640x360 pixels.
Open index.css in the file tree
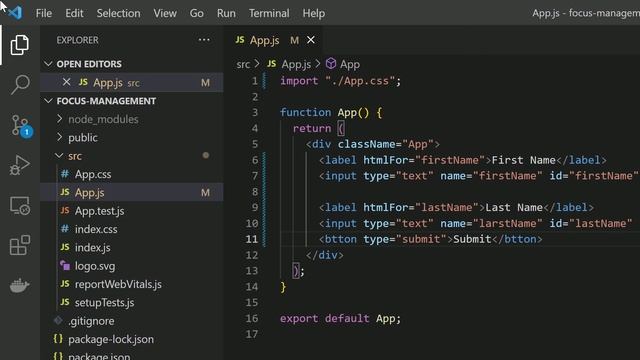pyautogui.click(x=96, y=229)
